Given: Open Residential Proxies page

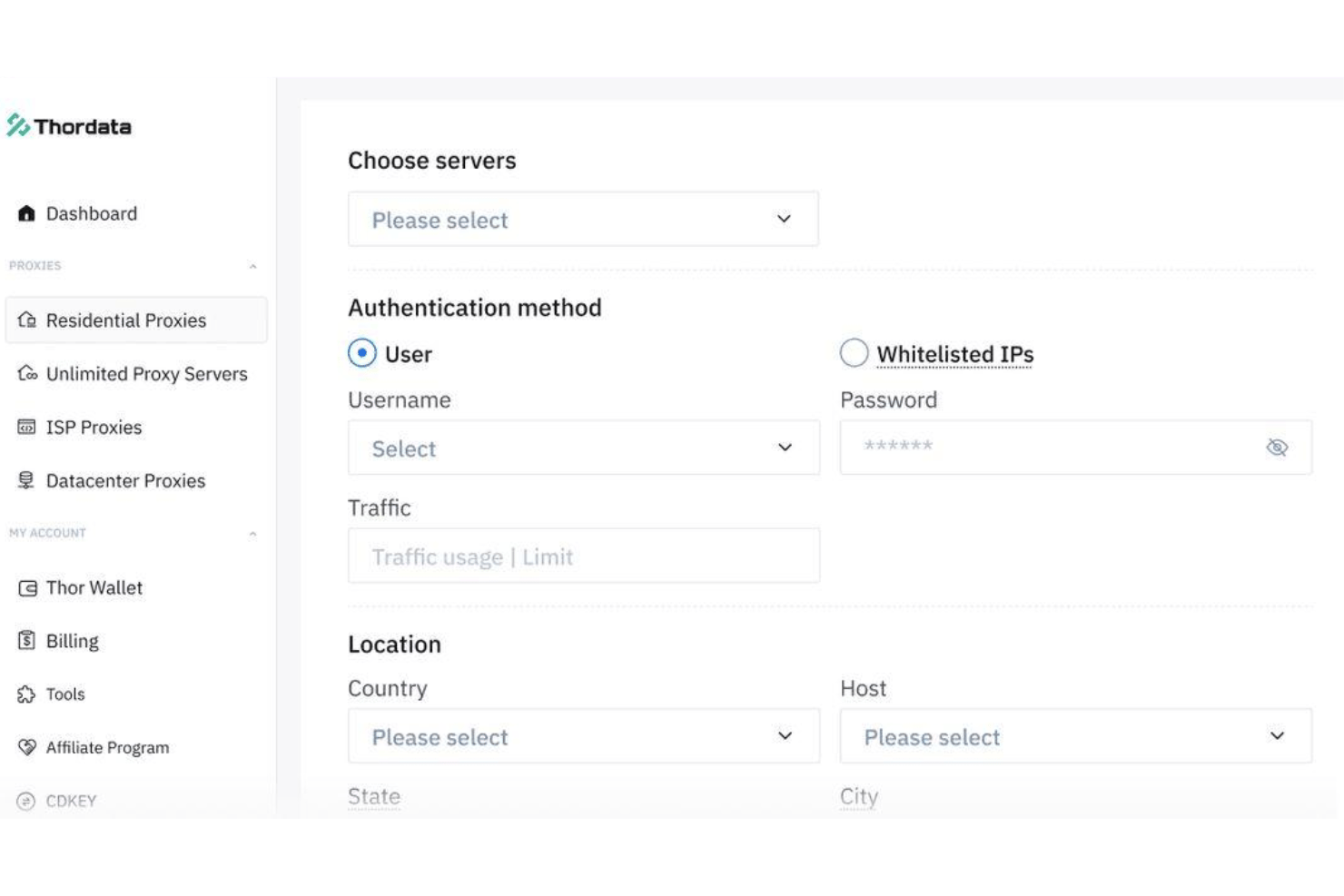Looking at the screenshot, I should click(x=136, y=320).
